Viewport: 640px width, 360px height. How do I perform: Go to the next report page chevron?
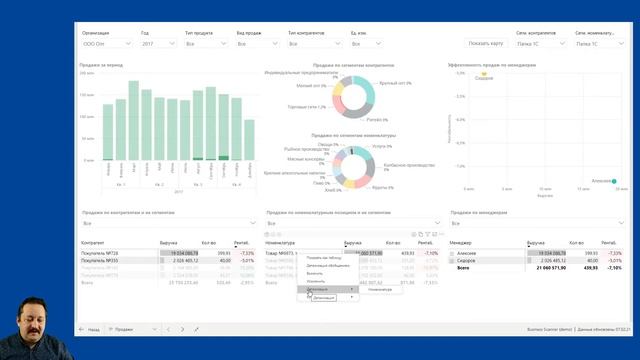(182, 329)
